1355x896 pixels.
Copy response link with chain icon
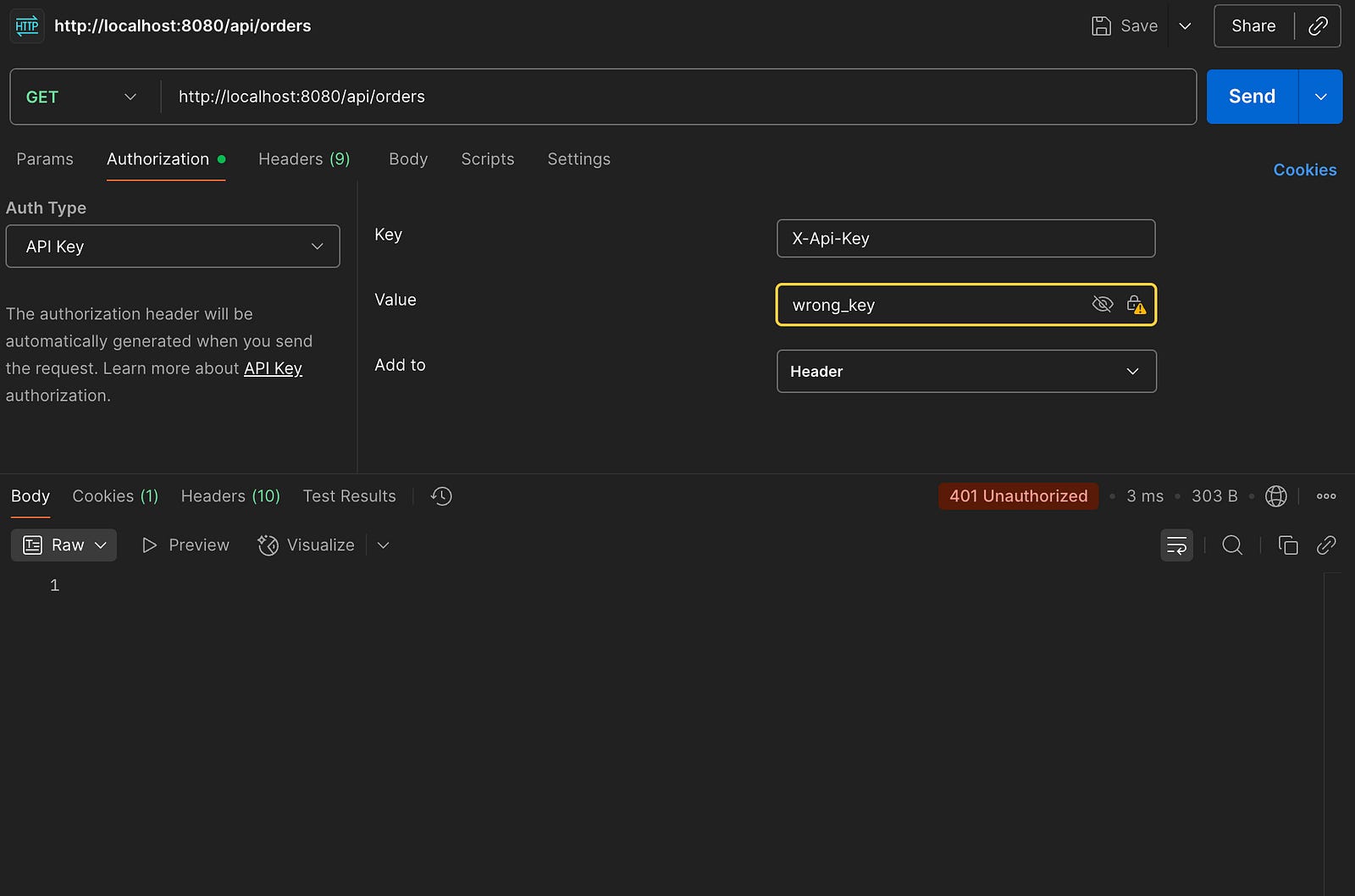tap(1326, 545)
